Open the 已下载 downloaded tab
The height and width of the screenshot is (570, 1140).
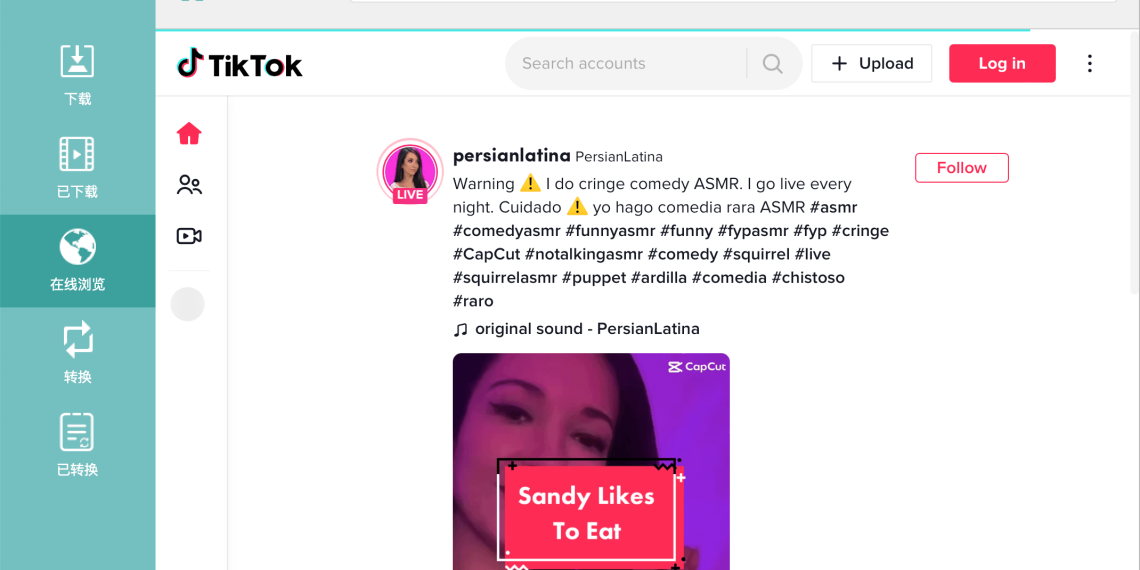tap(78, 168)
